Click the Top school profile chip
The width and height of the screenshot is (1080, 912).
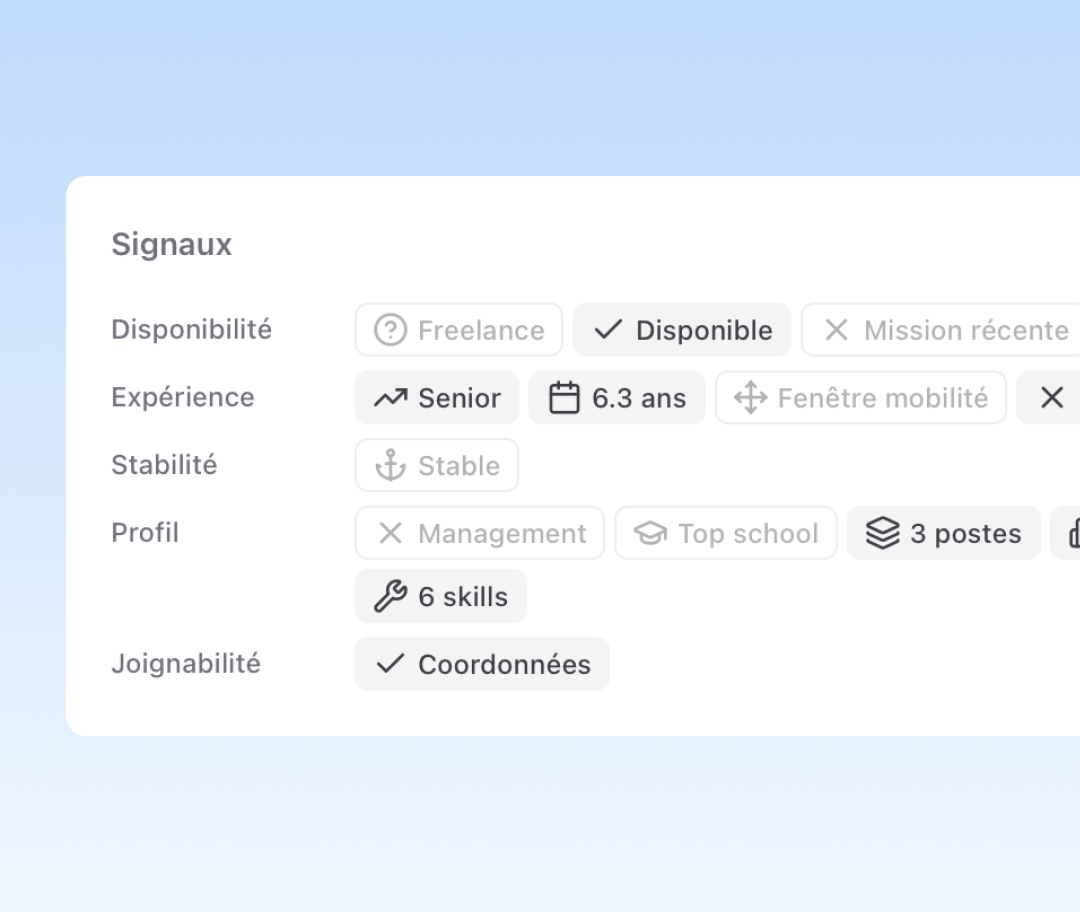click(x=726, y=533)
